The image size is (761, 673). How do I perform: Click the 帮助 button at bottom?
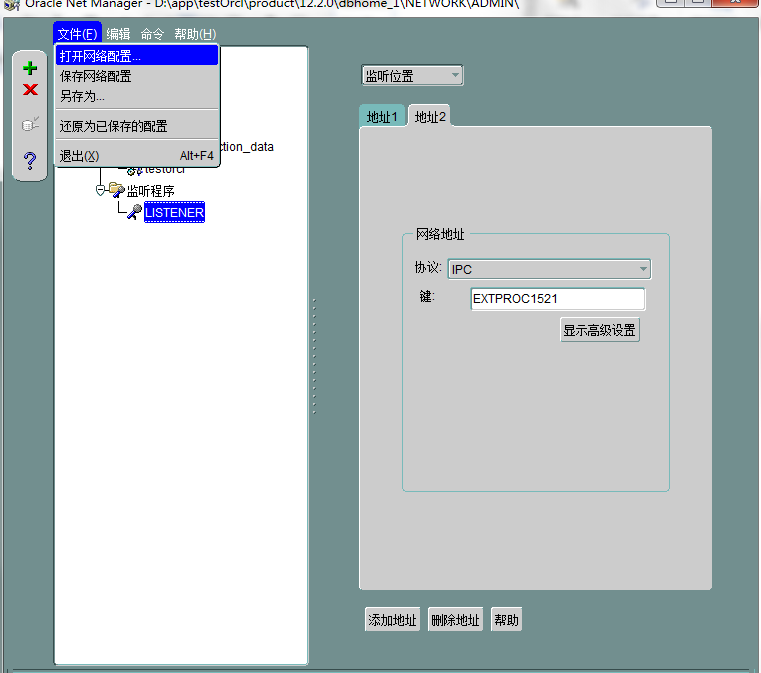506,619
